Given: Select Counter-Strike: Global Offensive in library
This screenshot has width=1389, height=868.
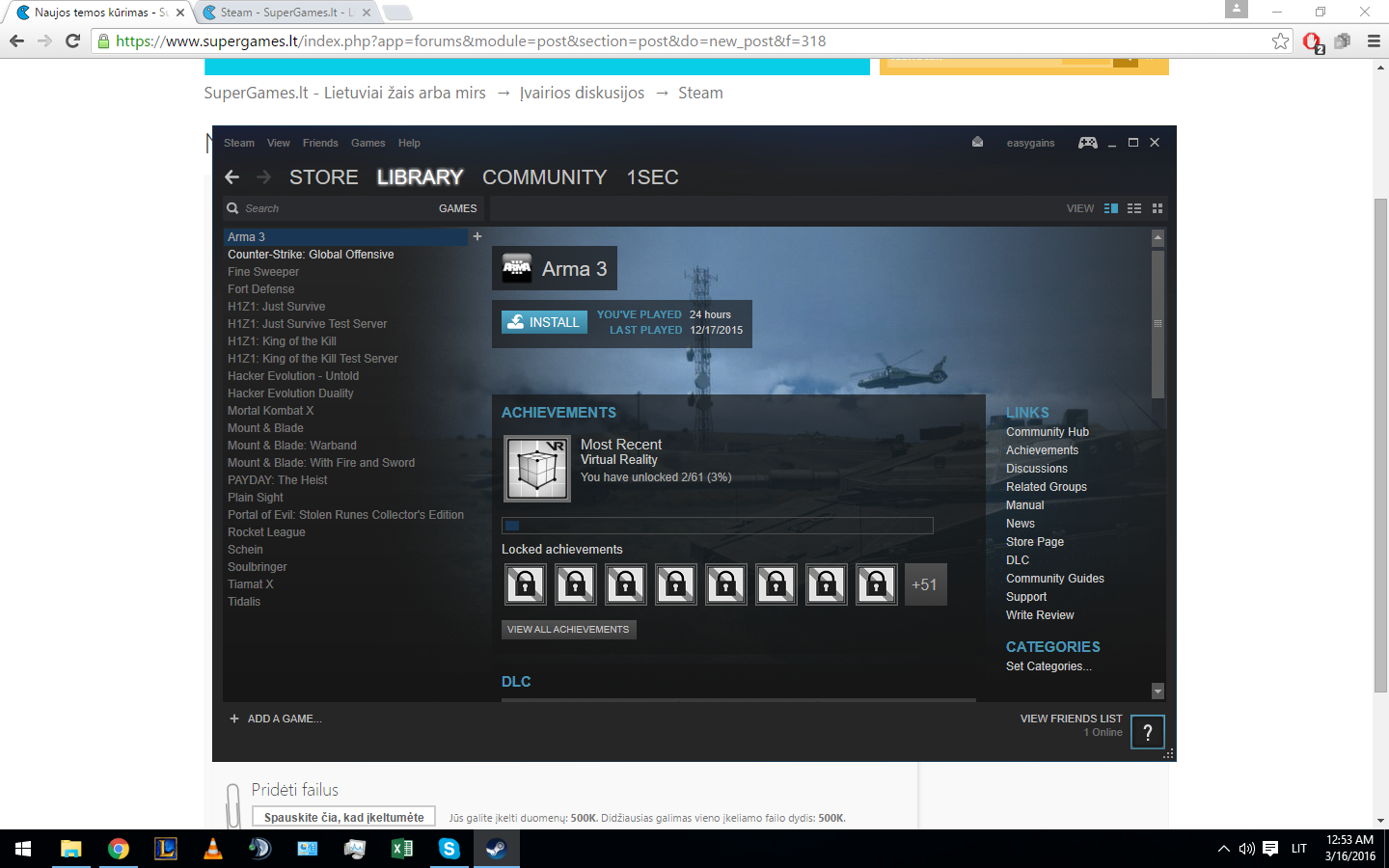Looking at the screenshot, I should click(x=311, y=255).
